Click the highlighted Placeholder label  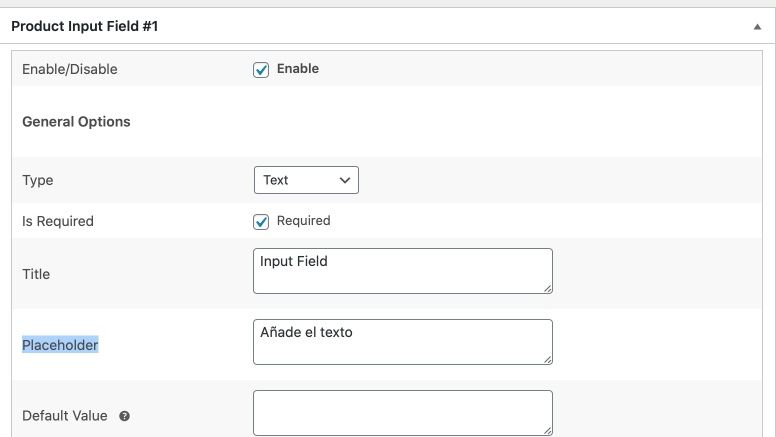(60, 345)
